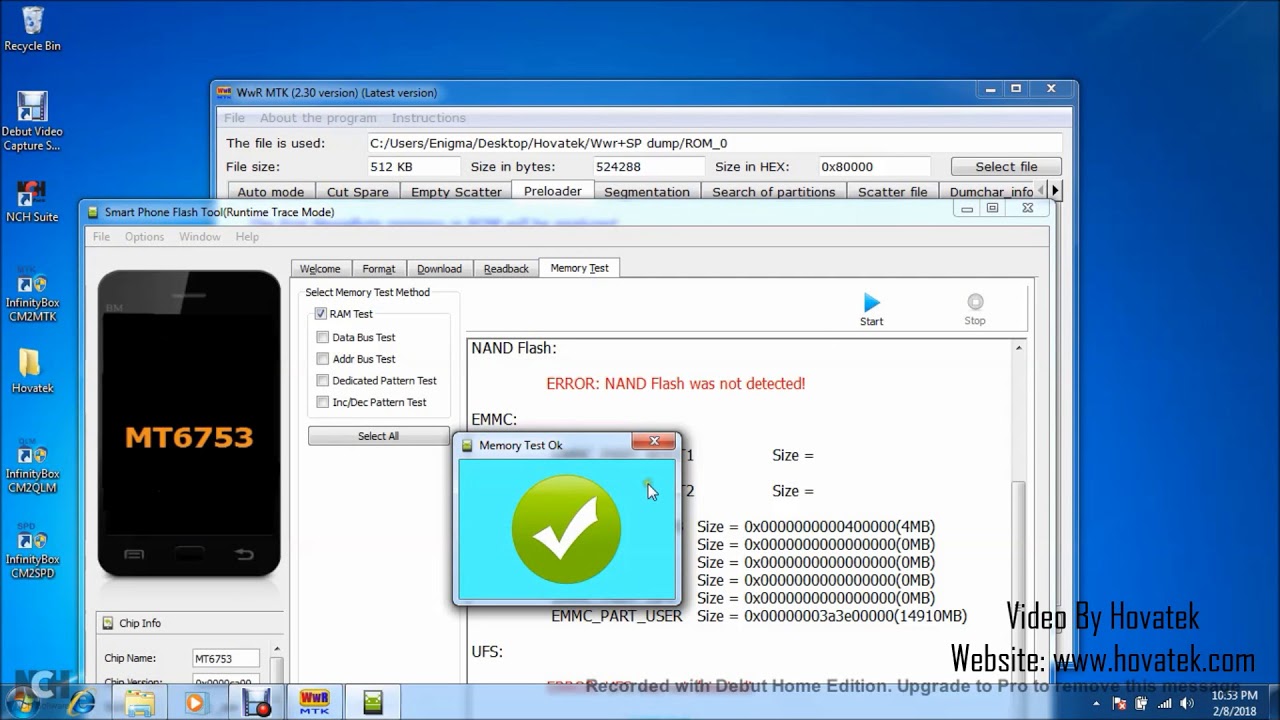Open Internet Explorer from the taskbar
The image size is (1280, 720).
[x=82, y=703]
